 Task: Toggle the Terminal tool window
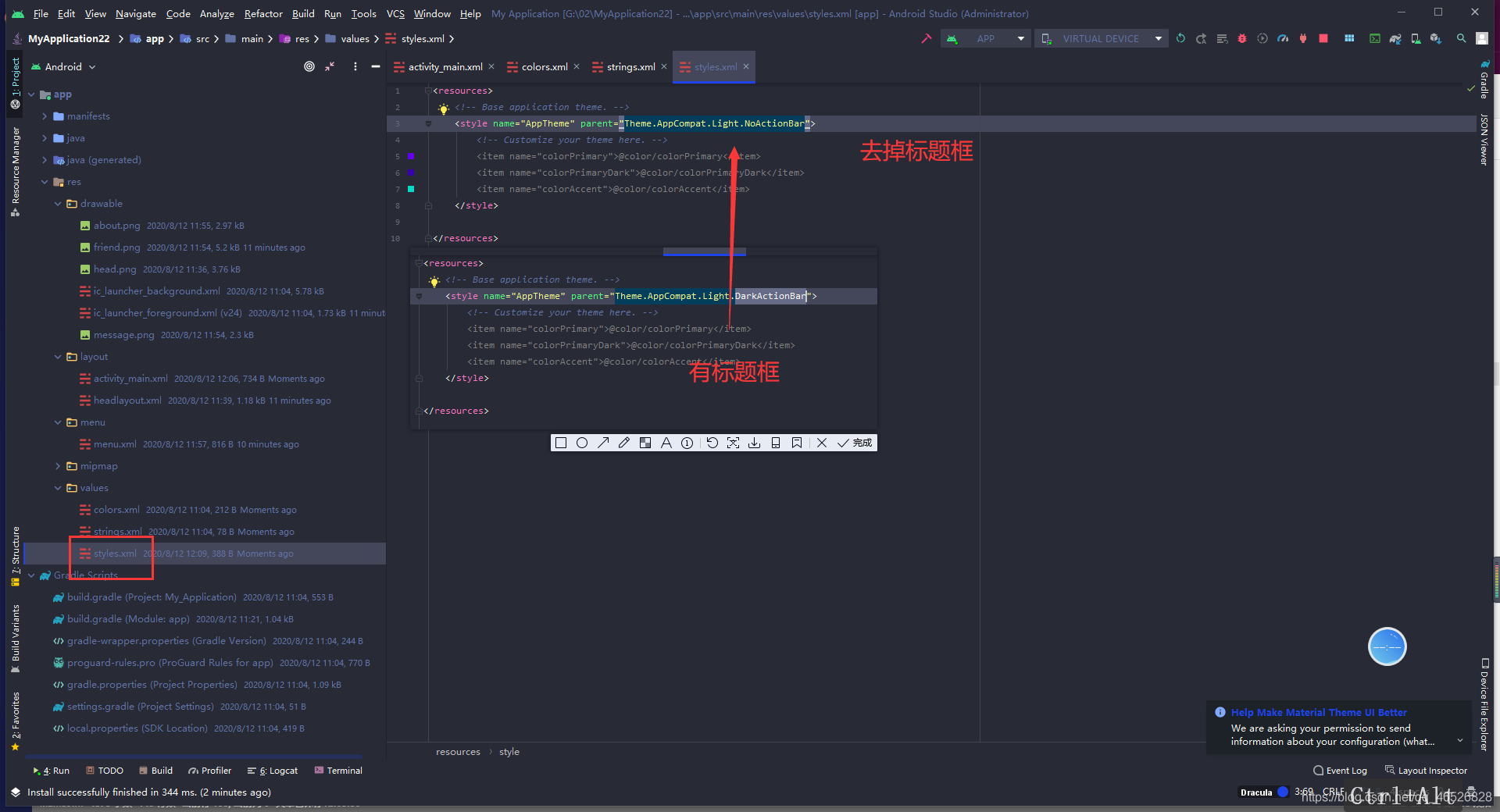point(338,771)
